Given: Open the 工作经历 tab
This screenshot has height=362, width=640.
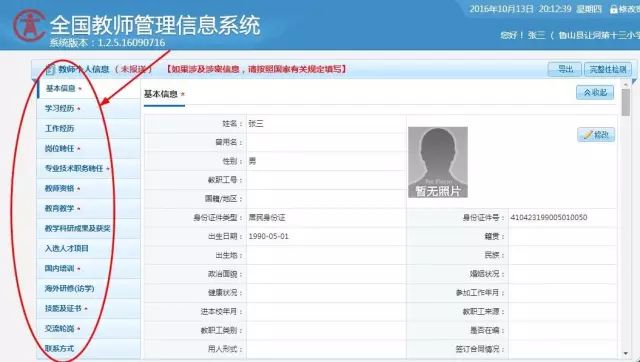Looking at the screenshot, I should tap(89, 129).
